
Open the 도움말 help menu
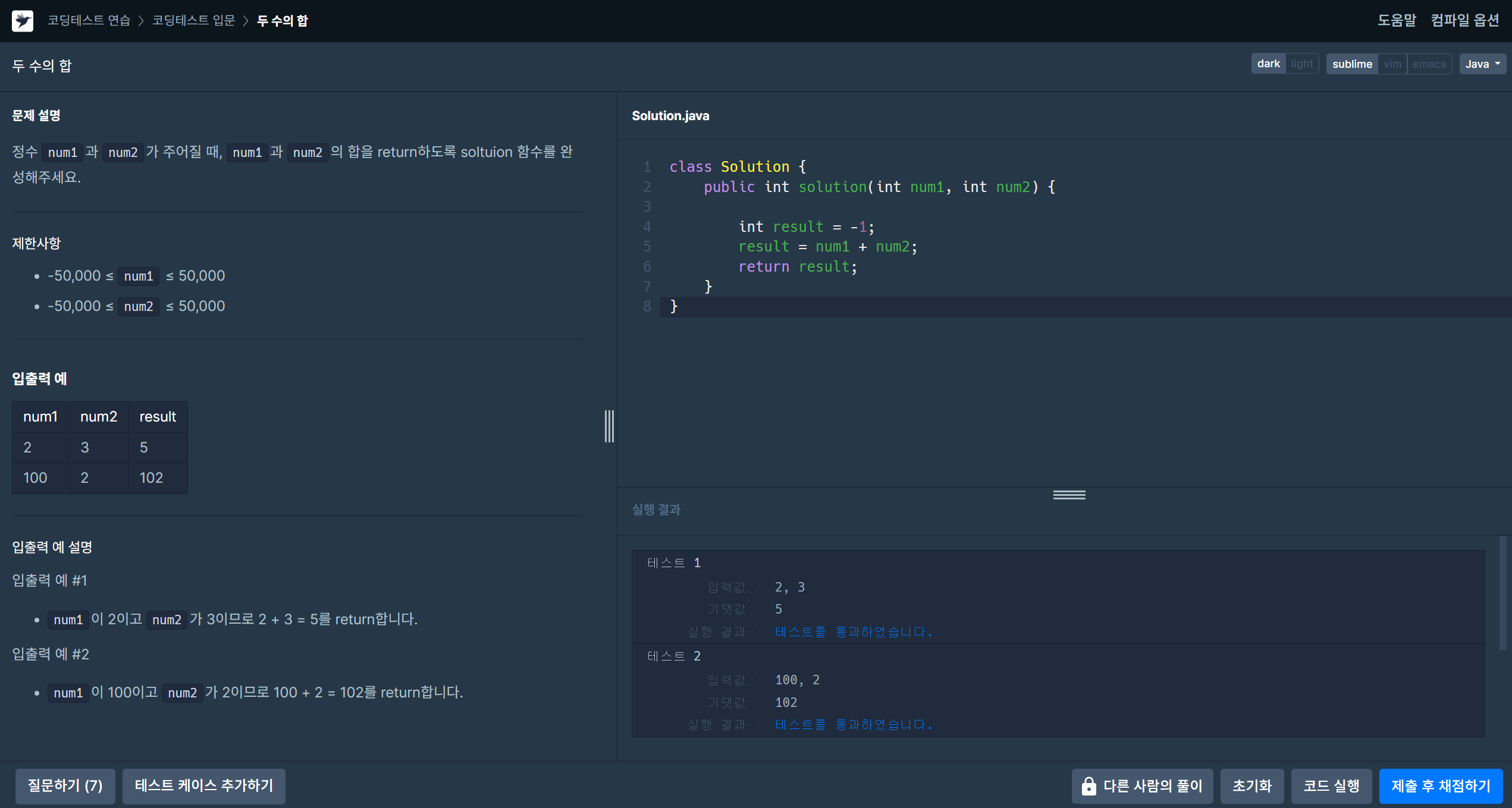click(1397, 20)
